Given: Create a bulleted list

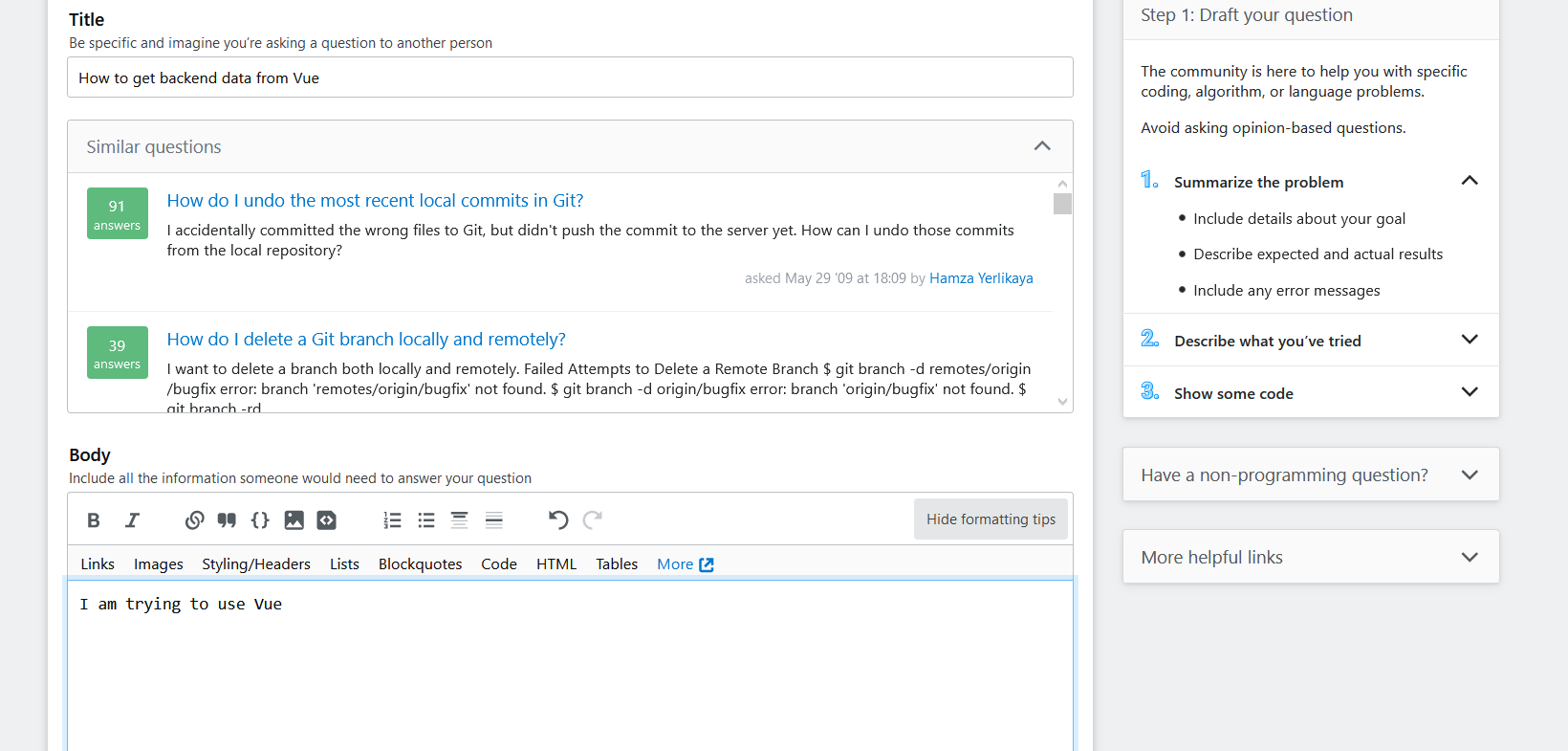Looking at the screenshot, I should pyautogui.click(x=426, y=520).
